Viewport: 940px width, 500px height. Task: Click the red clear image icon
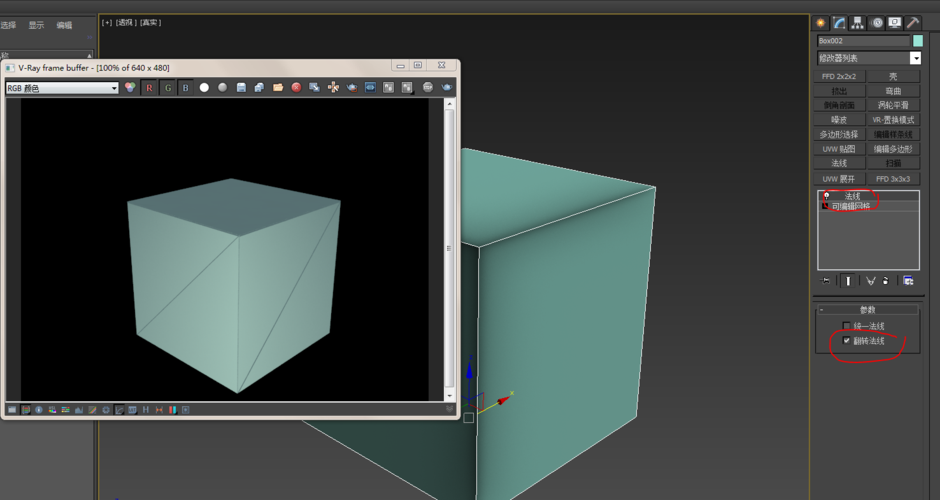296,88
